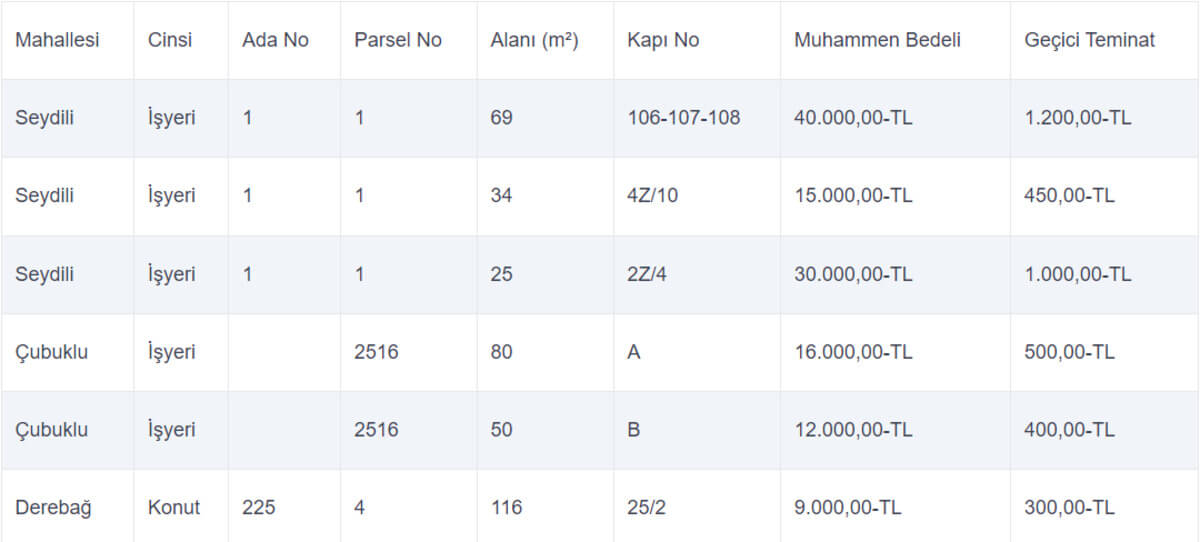Click the 1.000,00-TL deposit cell
Viewport: 1200px width, 542px height.
coord(1104,274)
